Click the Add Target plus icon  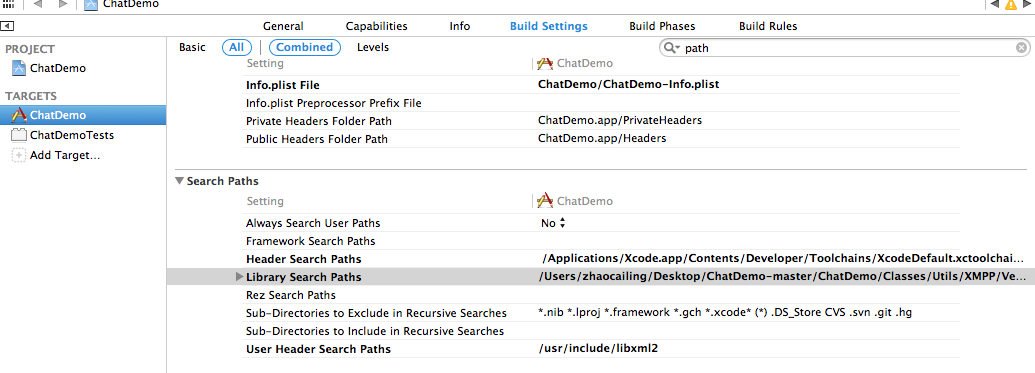pyautogui.click(x=19, y=155)
